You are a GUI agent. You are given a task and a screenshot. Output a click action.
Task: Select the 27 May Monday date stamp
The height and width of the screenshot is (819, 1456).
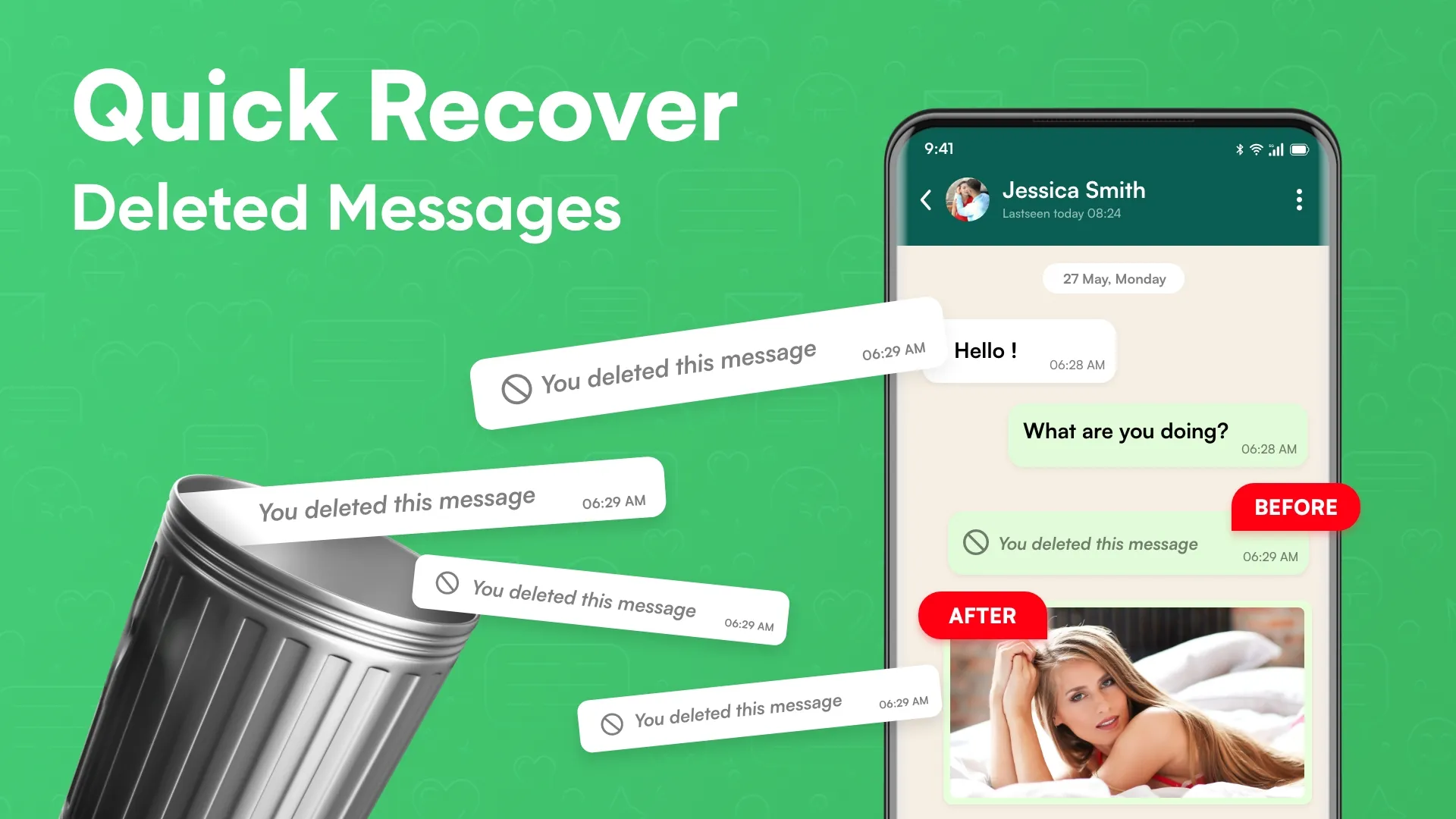(1114, 278)
